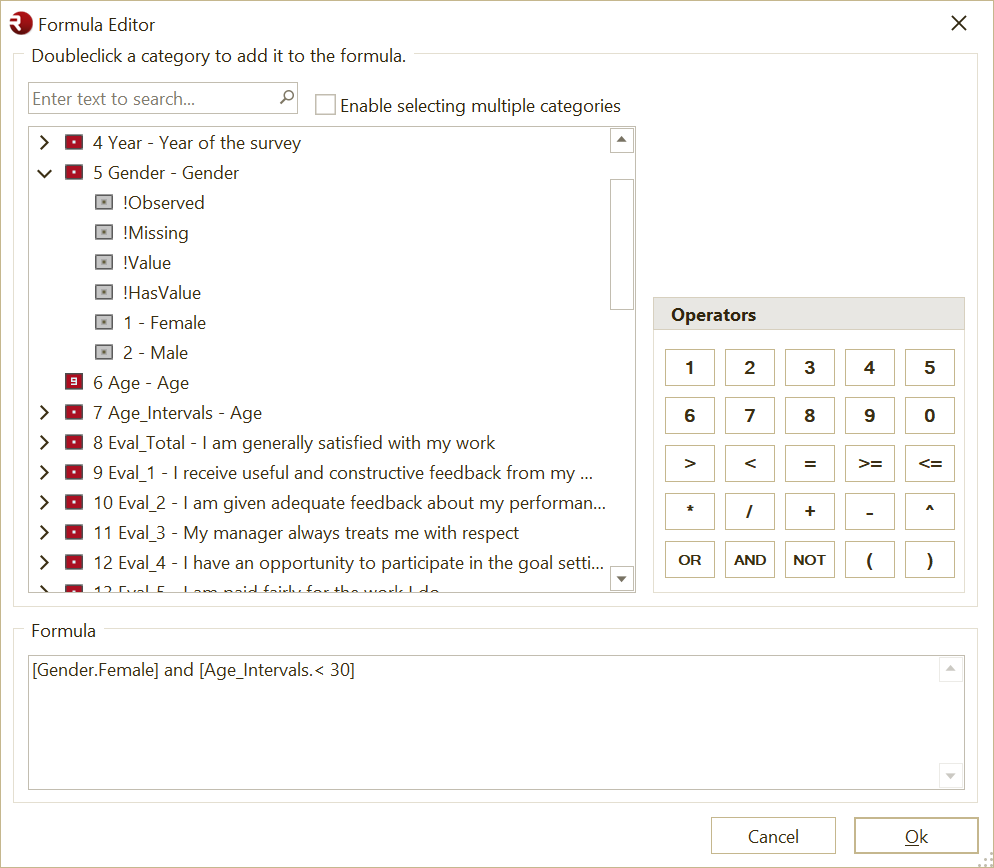Click the small icon beside !Missing
Screen dimensions: 994x868
105,232
